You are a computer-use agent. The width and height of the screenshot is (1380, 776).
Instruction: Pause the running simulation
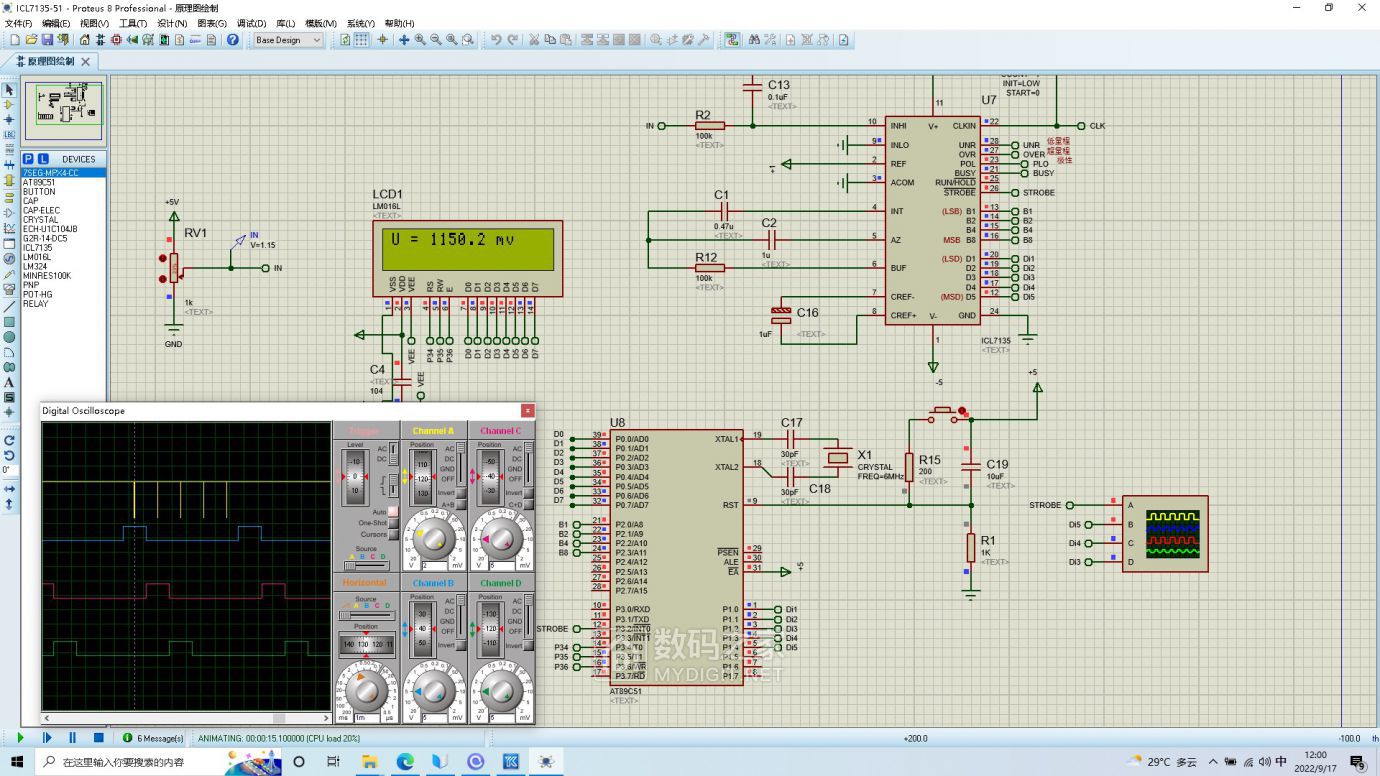click(x=72, y=738)
